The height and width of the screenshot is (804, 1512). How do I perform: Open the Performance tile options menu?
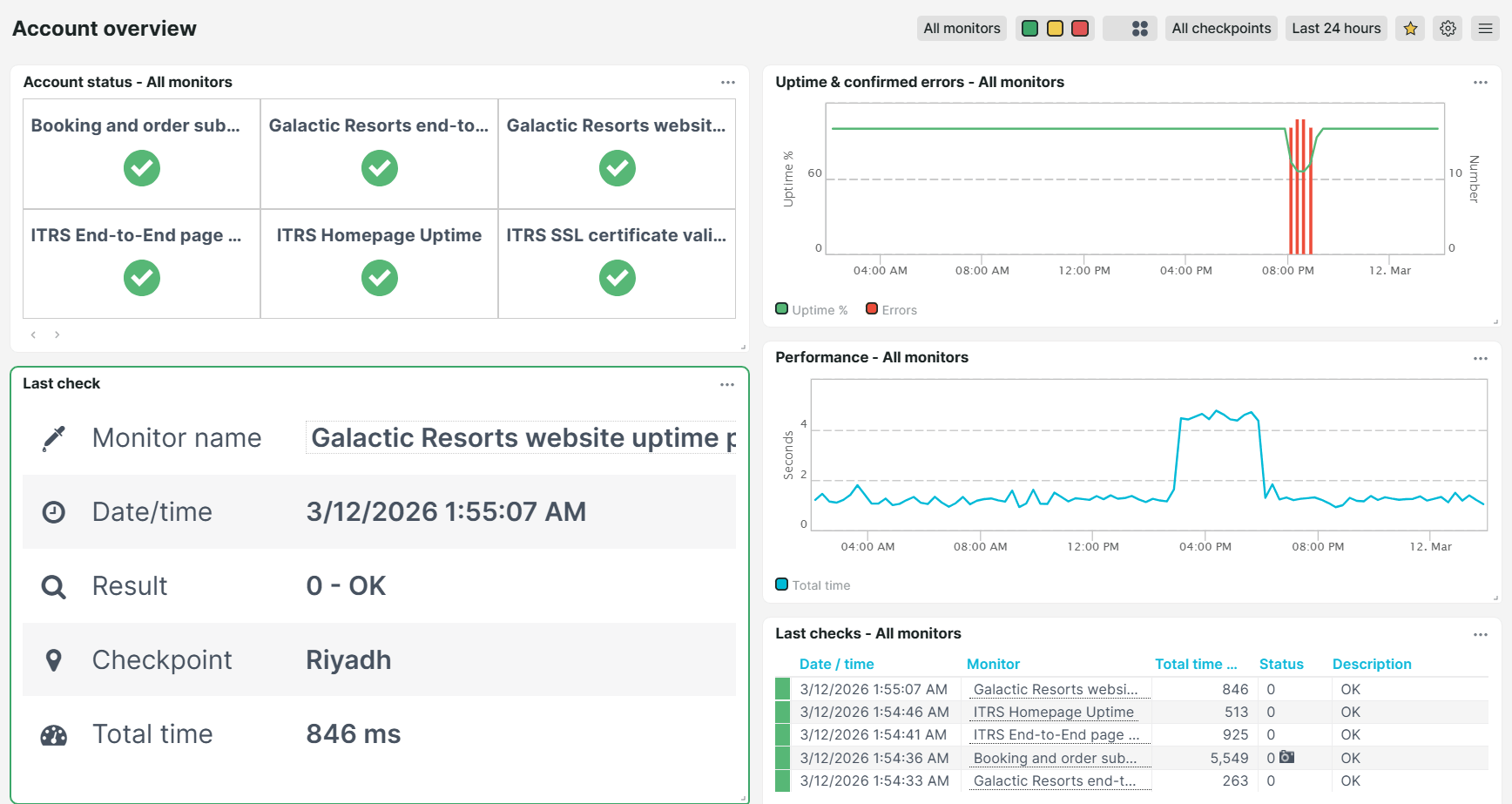coord(1481,358)
